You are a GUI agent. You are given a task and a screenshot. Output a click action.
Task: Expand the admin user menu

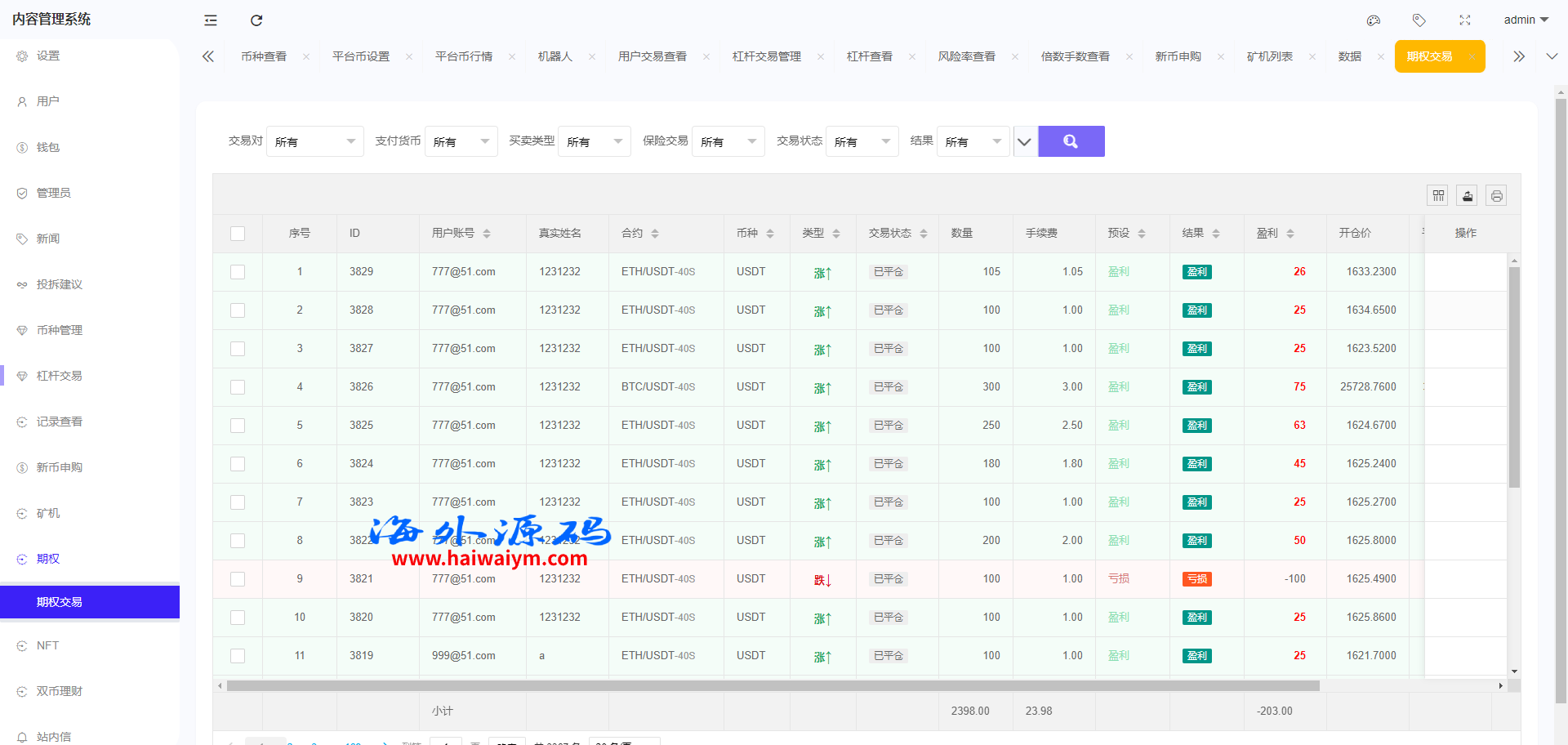1526,20
